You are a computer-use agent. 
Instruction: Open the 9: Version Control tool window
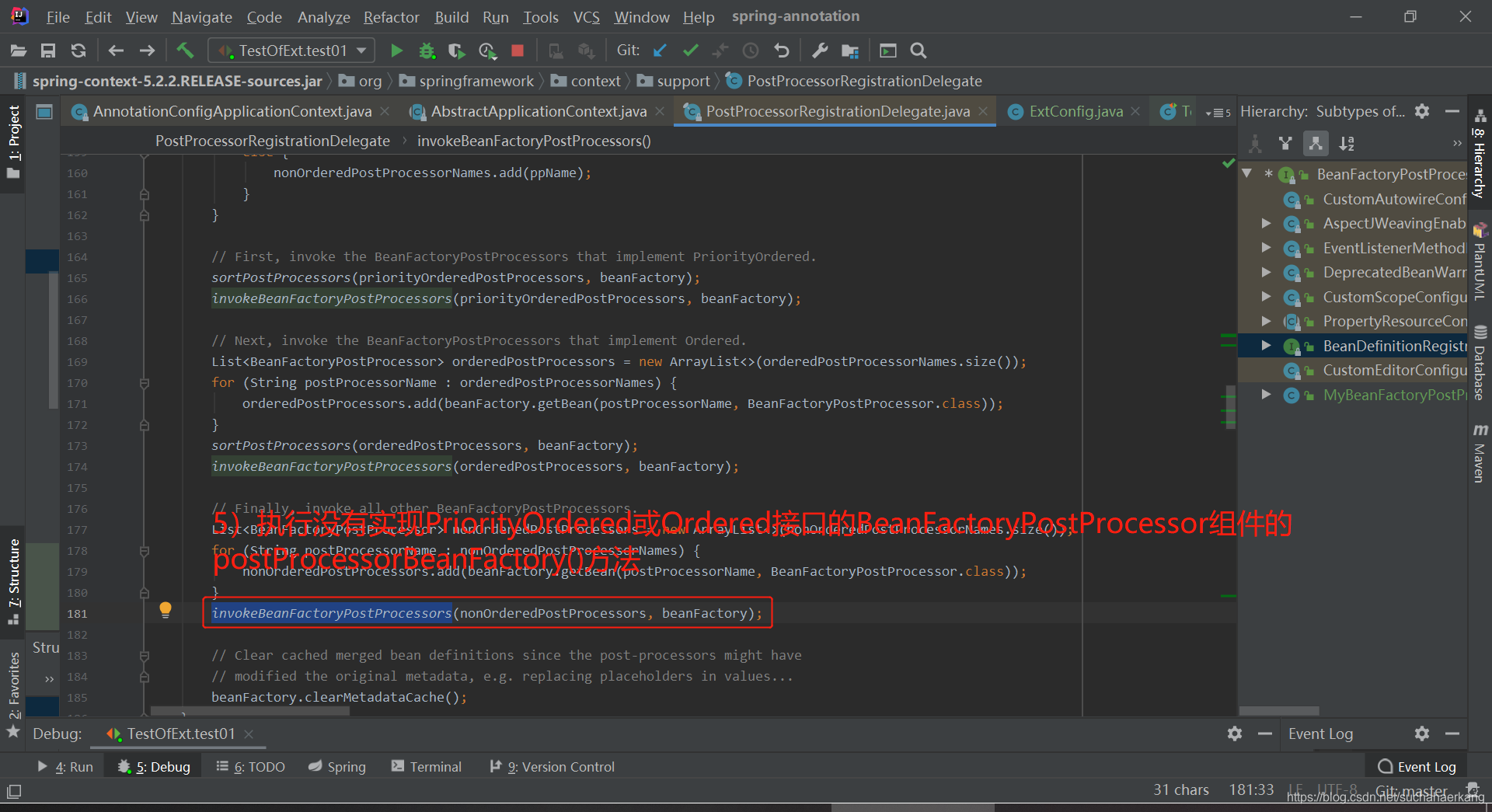(x=553, y=767)
